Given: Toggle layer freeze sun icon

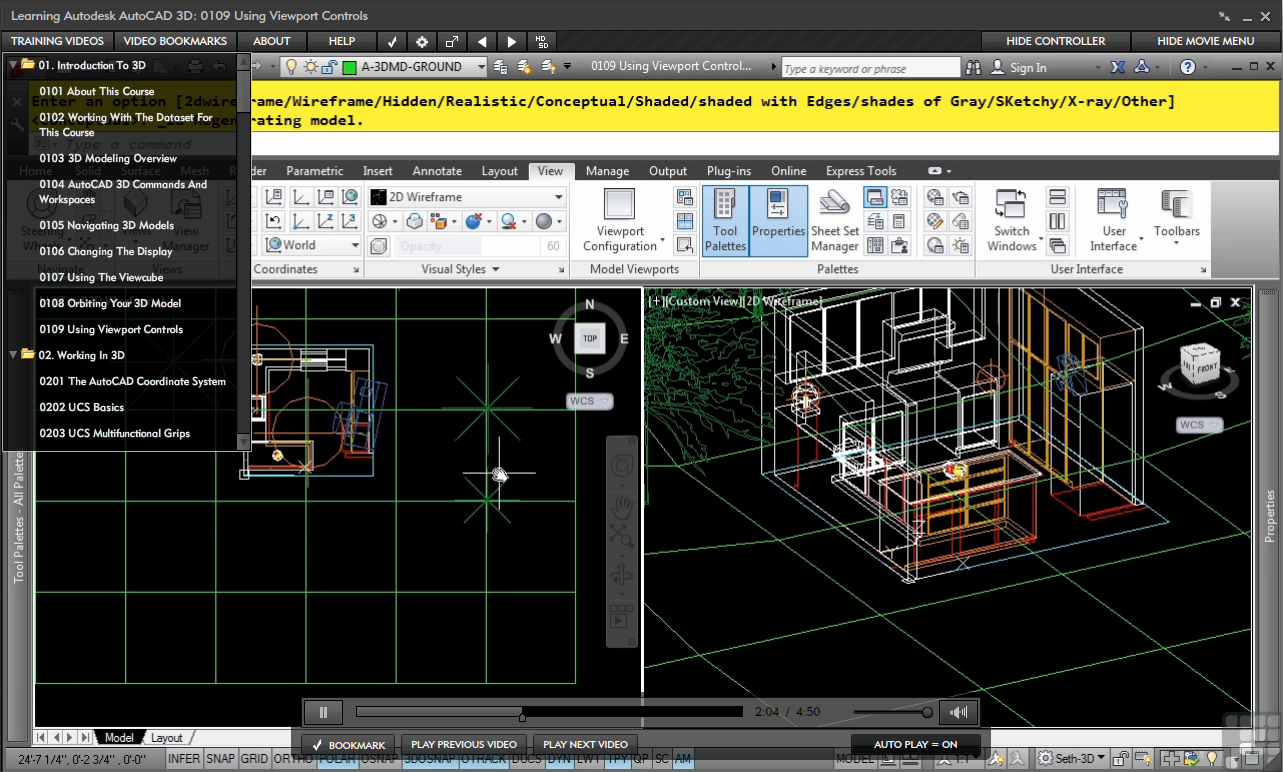Looking at the screenshot, I should click(310, 67).
